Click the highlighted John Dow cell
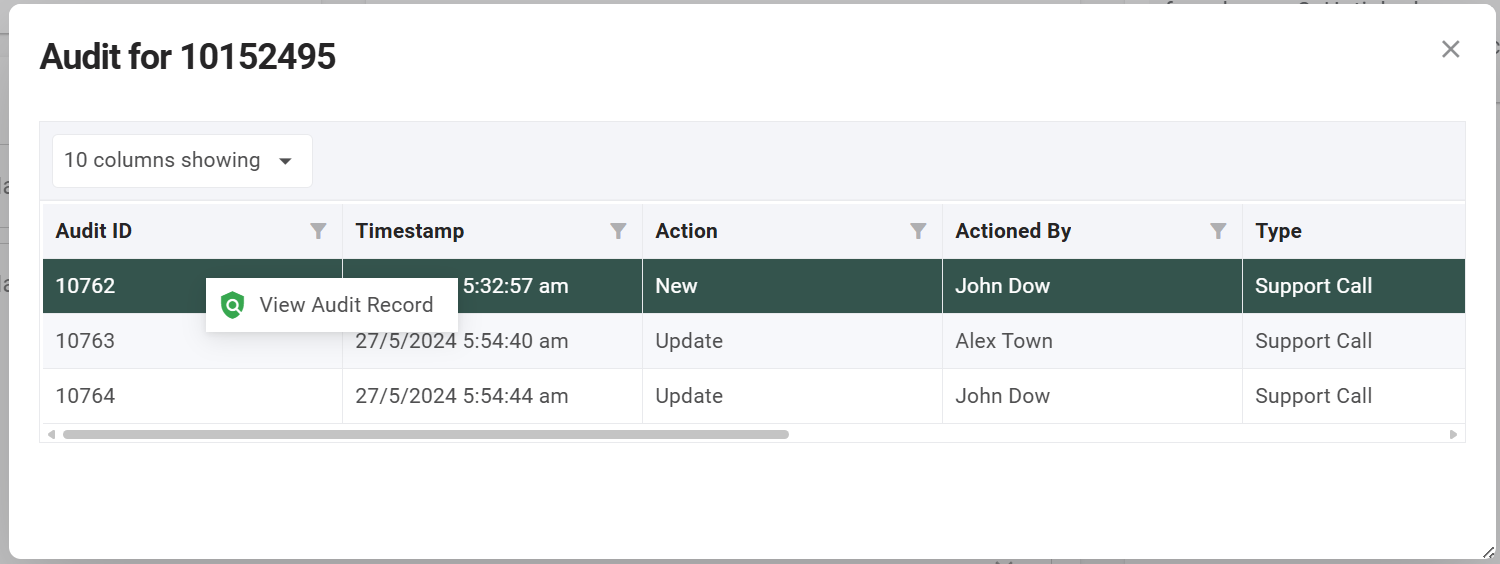1500x564 pixels. [x=1002, y=286]
